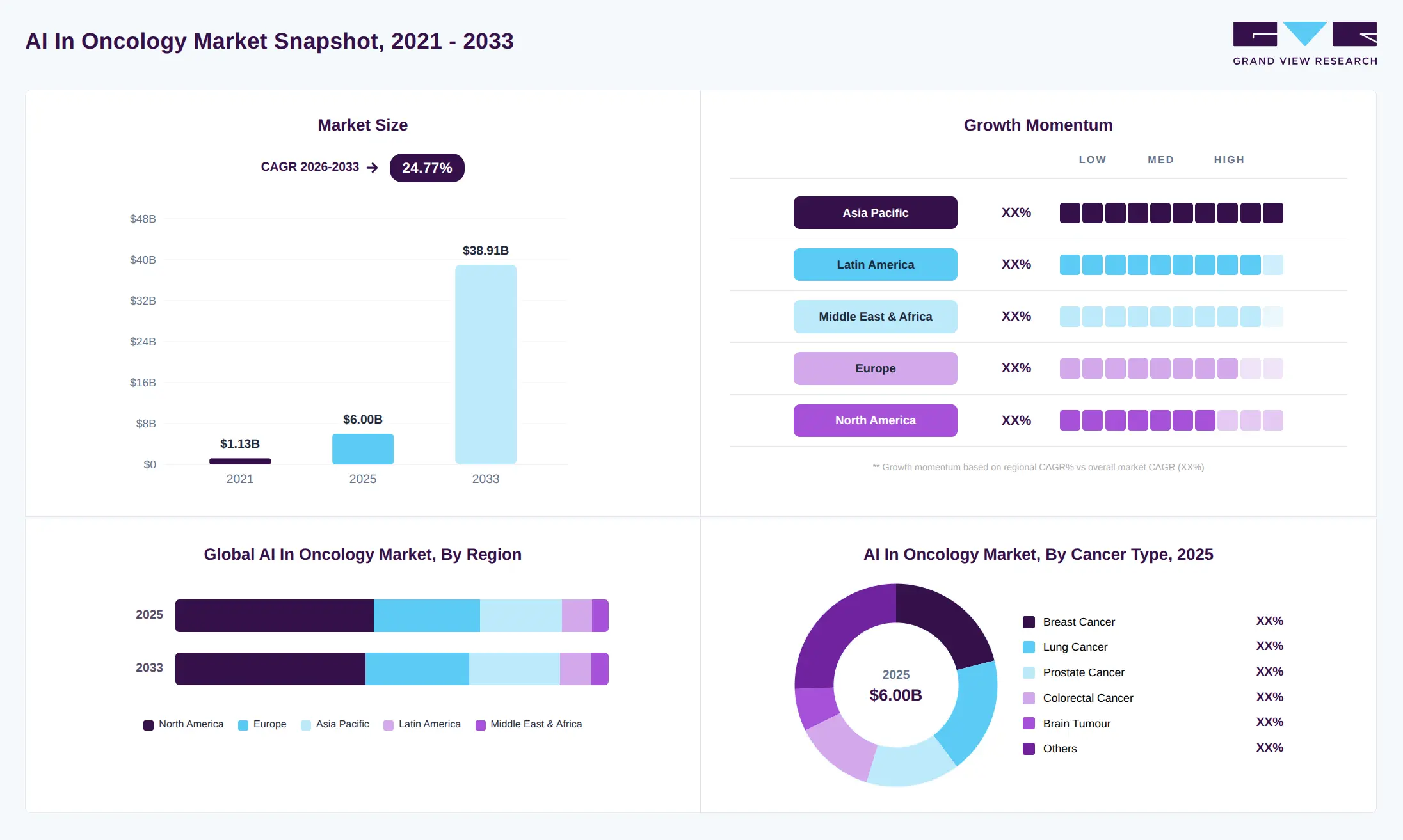Click the Lung Cancer legend swatch
1403x840 pixels.
1029,647
